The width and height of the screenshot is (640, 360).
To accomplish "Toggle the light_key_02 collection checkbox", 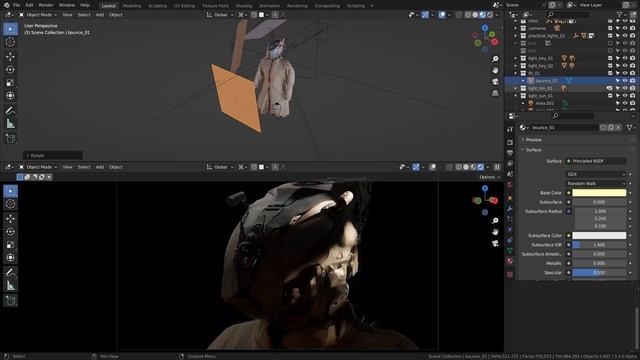I will point(610,66).
